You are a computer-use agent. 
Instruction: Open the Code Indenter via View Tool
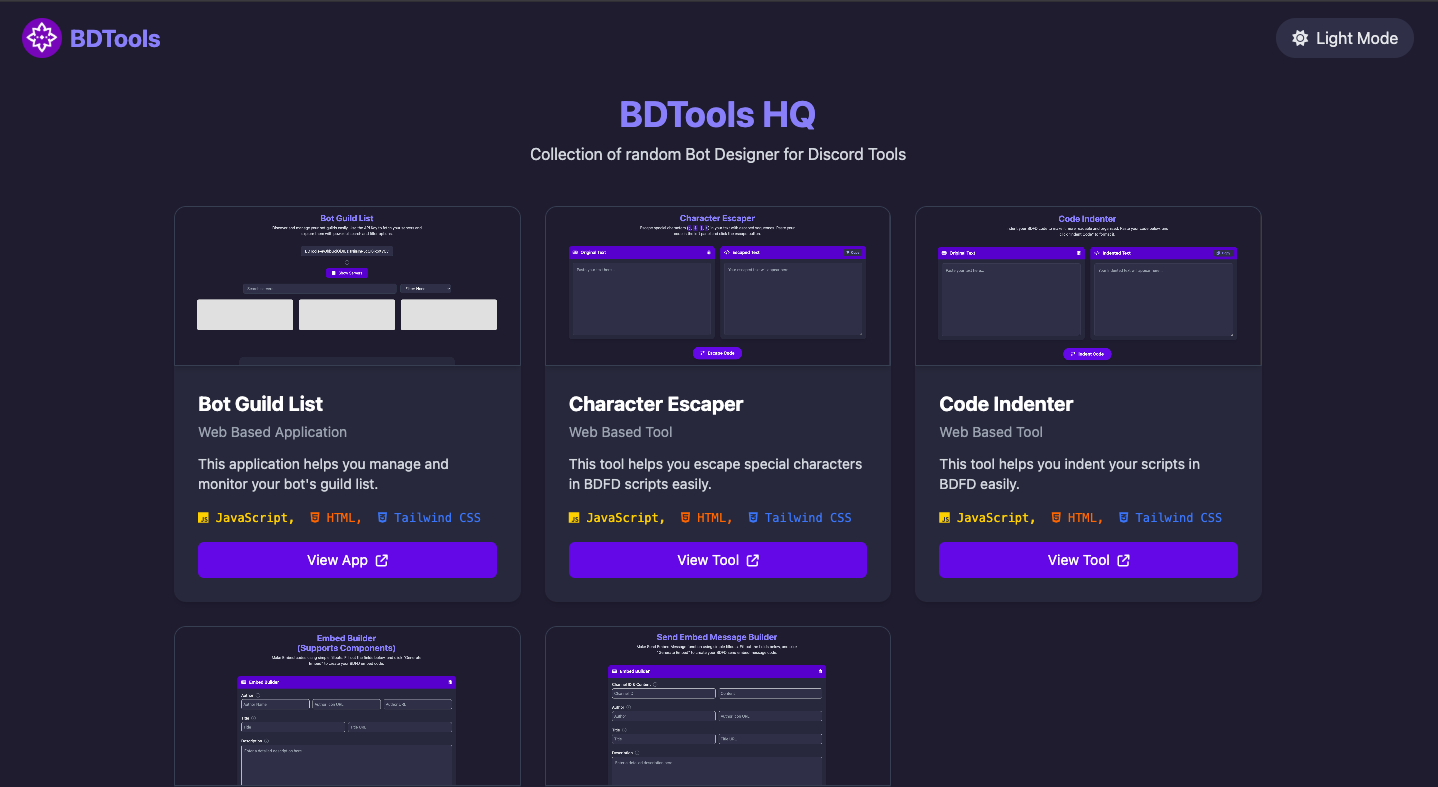[1088, 560]
